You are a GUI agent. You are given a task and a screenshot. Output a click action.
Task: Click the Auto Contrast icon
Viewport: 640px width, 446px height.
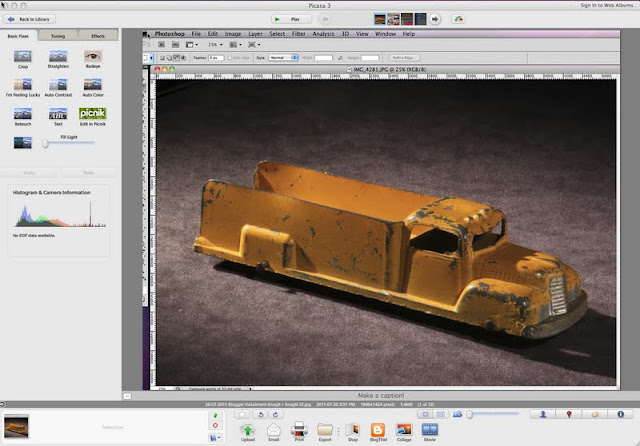pyautogui.click(x=58, y=86)
